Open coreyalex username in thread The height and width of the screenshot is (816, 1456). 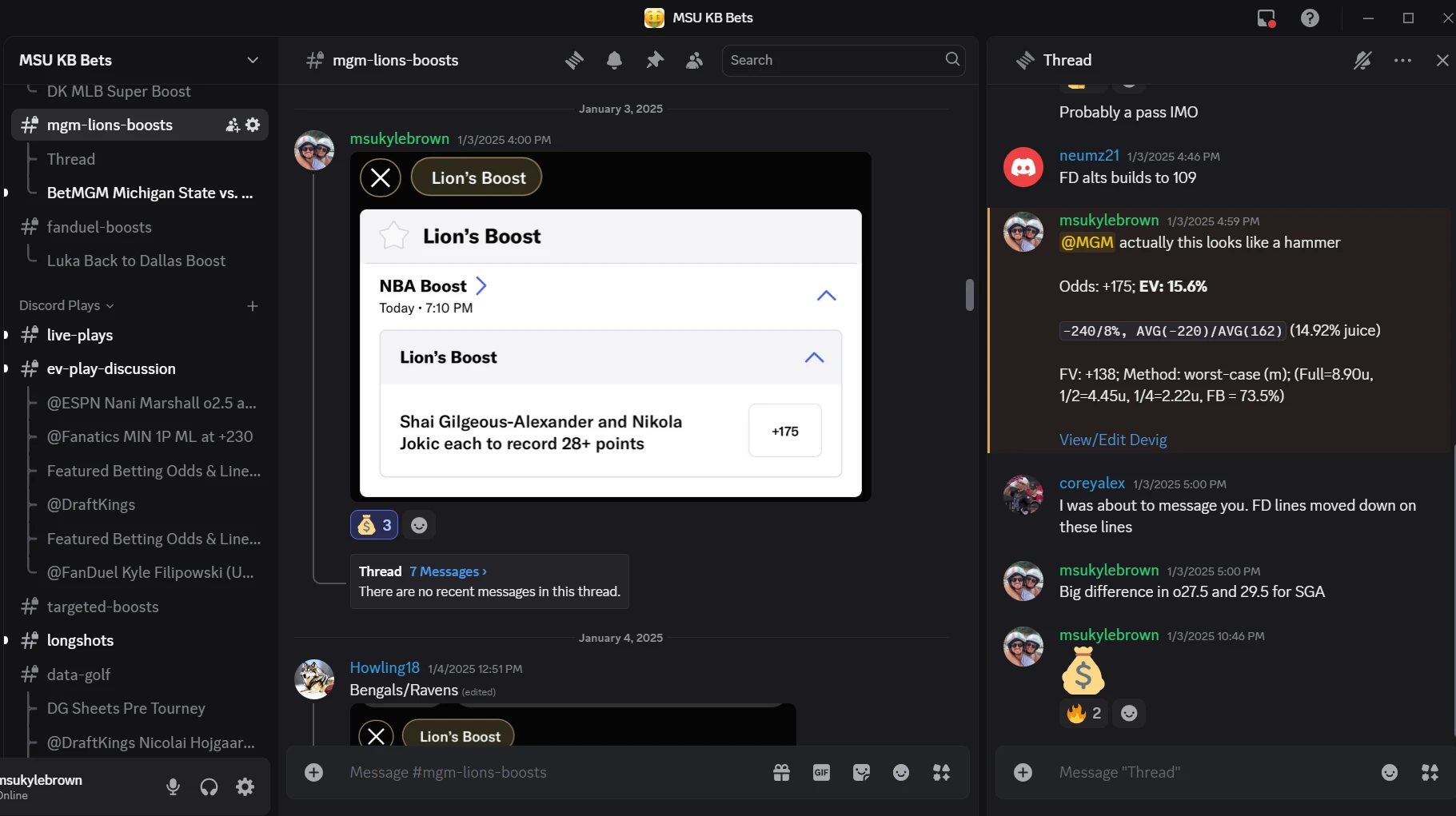pyautogui.click(x=1092, y=483)
